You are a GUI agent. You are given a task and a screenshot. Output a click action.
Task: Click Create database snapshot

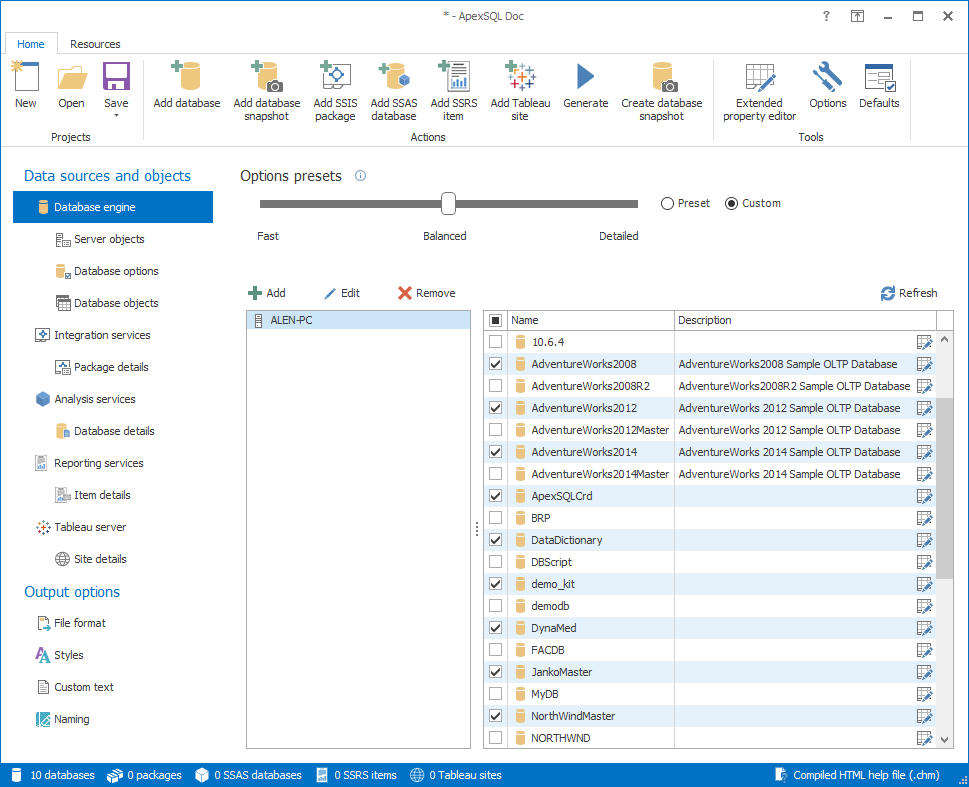pyautogui.click(x=662, y=91)
